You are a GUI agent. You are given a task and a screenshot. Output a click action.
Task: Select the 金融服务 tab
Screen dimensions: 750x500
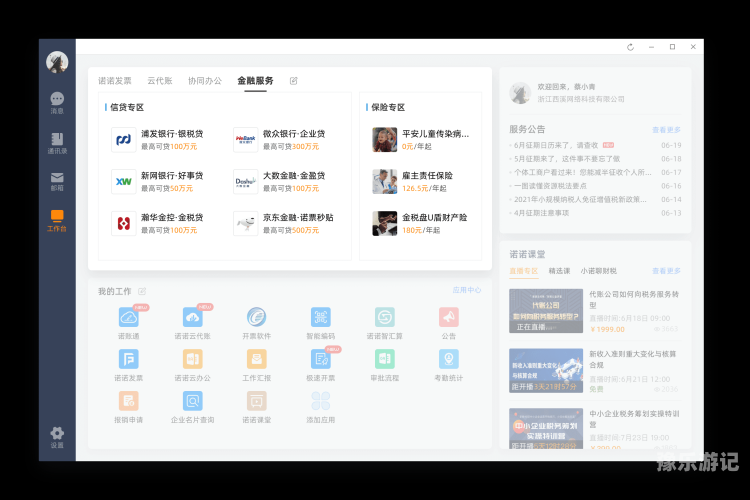(x=255, y=81)
